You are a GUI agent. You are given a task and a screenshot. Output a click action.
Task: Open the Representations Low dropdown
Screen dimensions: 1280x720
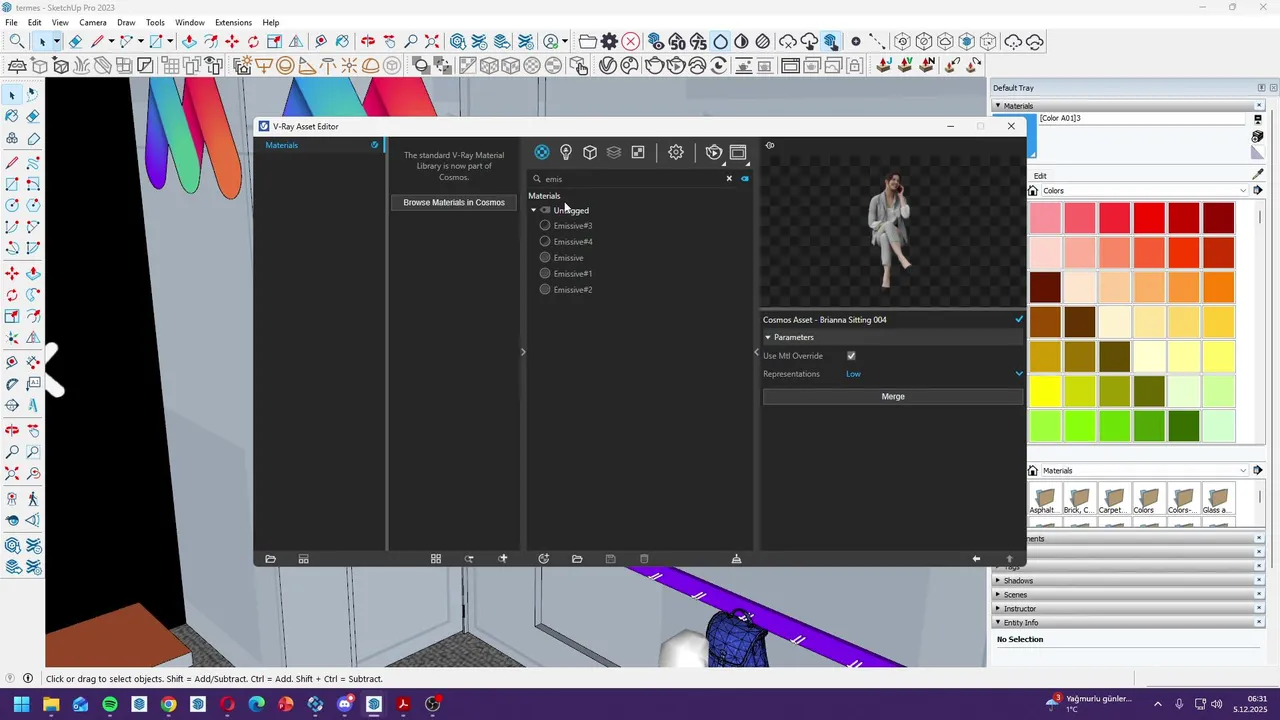point(932,374)
